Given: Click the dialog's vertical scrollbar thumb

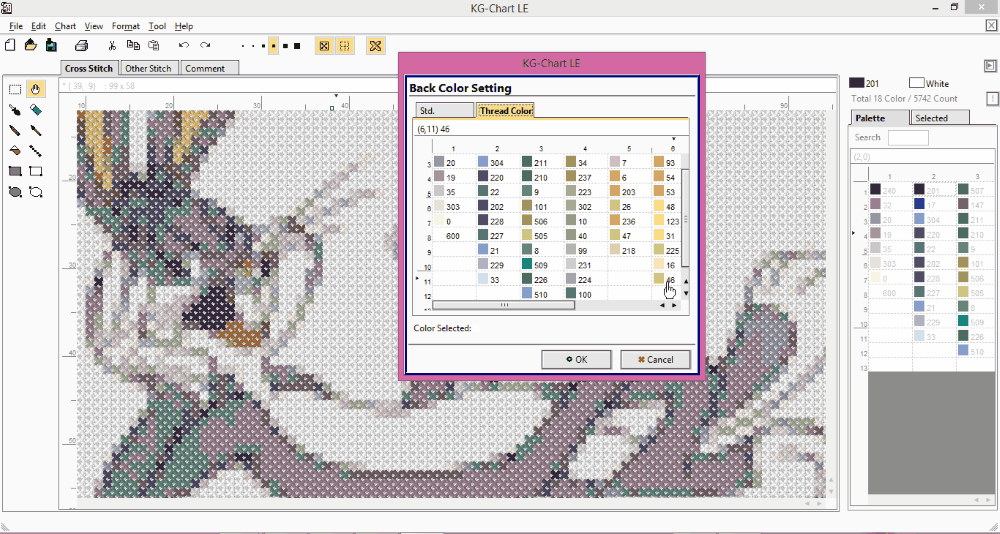Looking at the screenshot, I should click(686, 219).
